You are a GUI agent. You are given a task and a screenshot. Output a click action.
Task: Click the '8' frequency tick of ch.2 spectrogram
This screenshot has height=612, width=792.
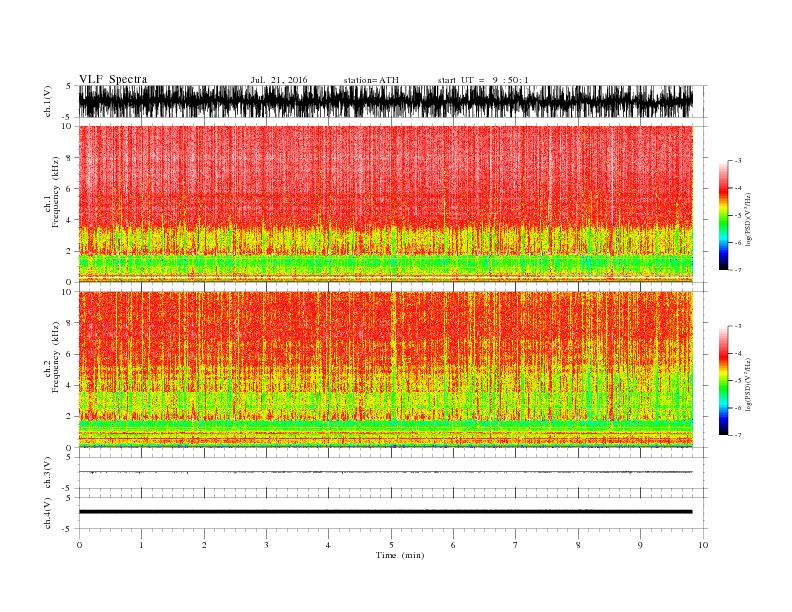(70, 323)
